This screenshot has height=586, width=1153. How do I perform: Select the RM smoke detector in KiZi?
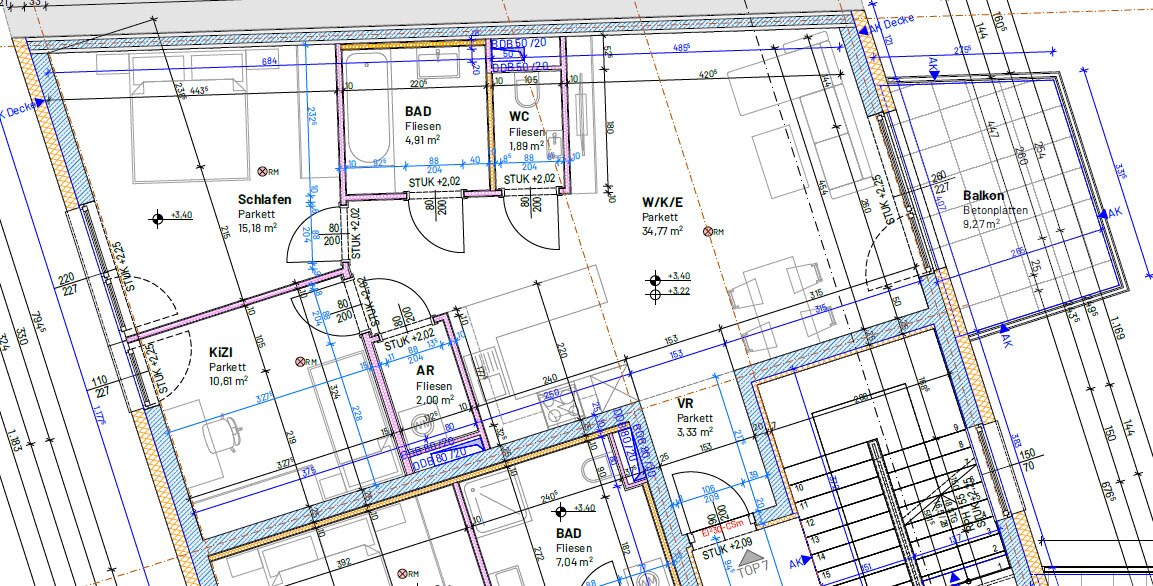[x=301, y=361]
